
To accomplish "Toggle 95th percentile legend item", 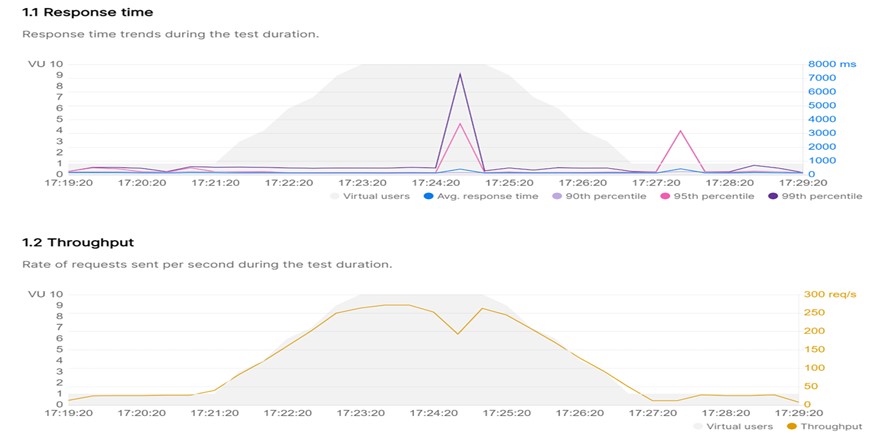I will 707,196.
